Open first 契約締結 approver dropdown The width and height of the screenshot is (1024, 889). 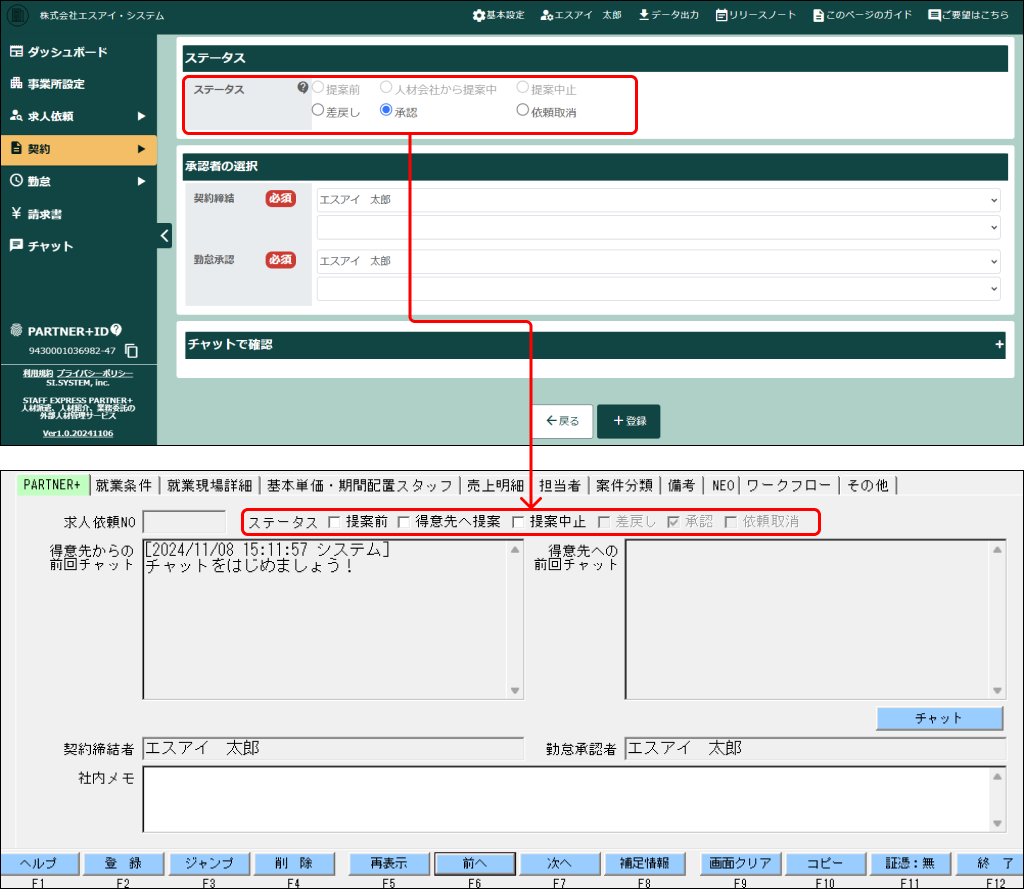(658, 200)
